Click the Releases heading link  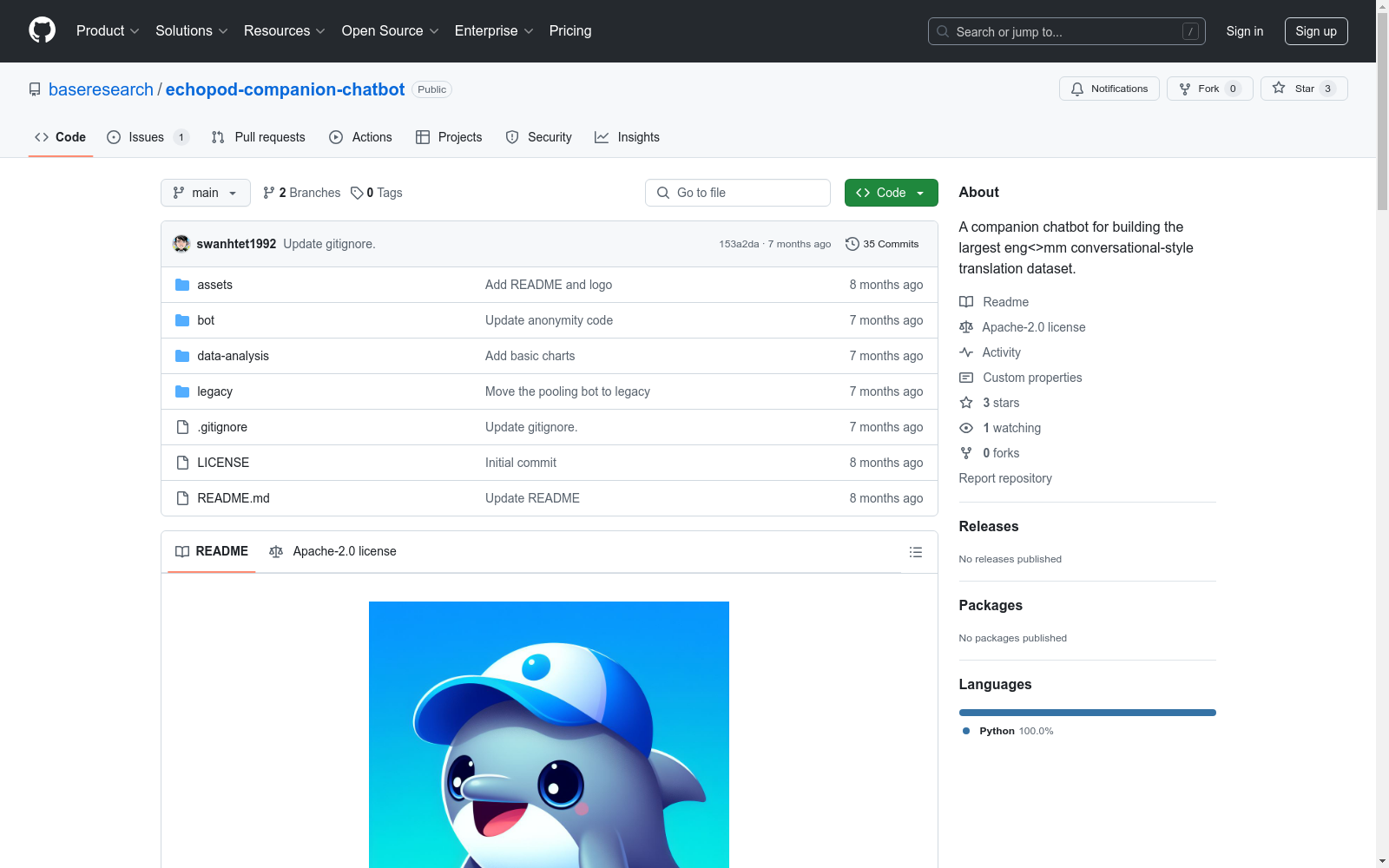(x=989, y=526)
